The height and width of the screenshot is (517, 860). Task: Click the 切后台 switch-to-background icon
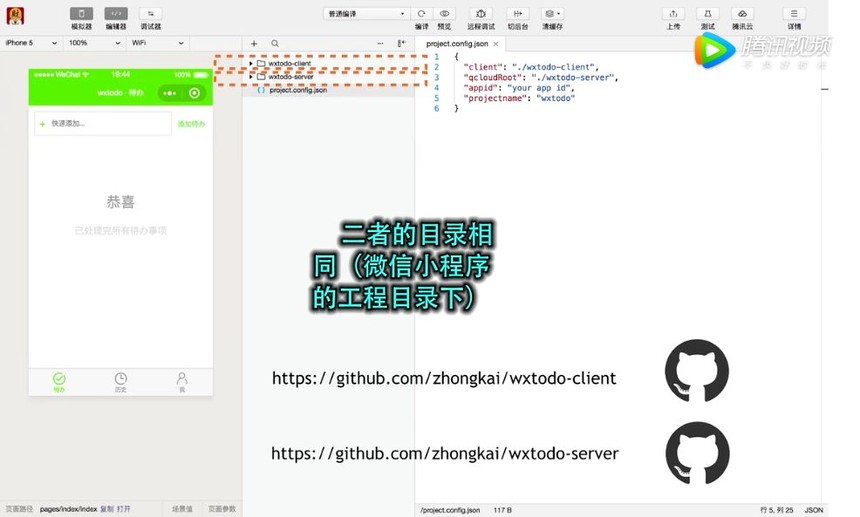(517, 14)
